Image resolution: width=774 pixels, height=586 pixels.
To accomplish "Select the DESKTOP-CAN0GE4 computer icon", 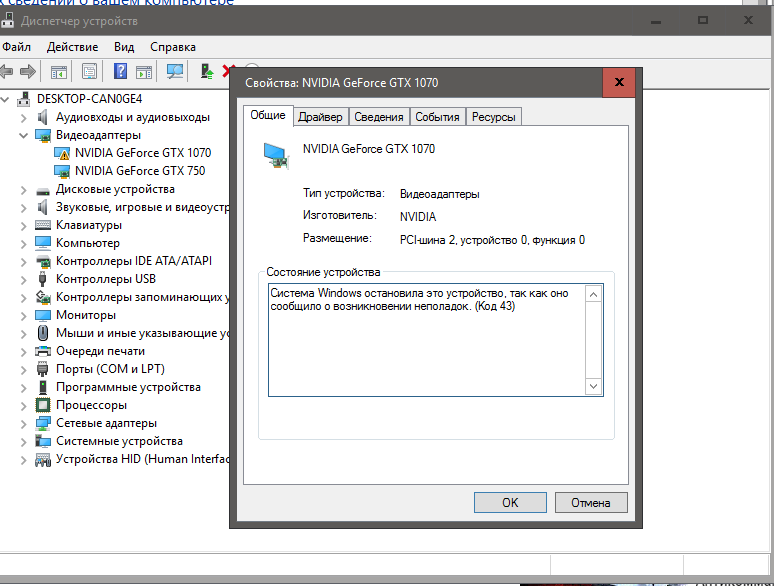I will click(23, 99).
